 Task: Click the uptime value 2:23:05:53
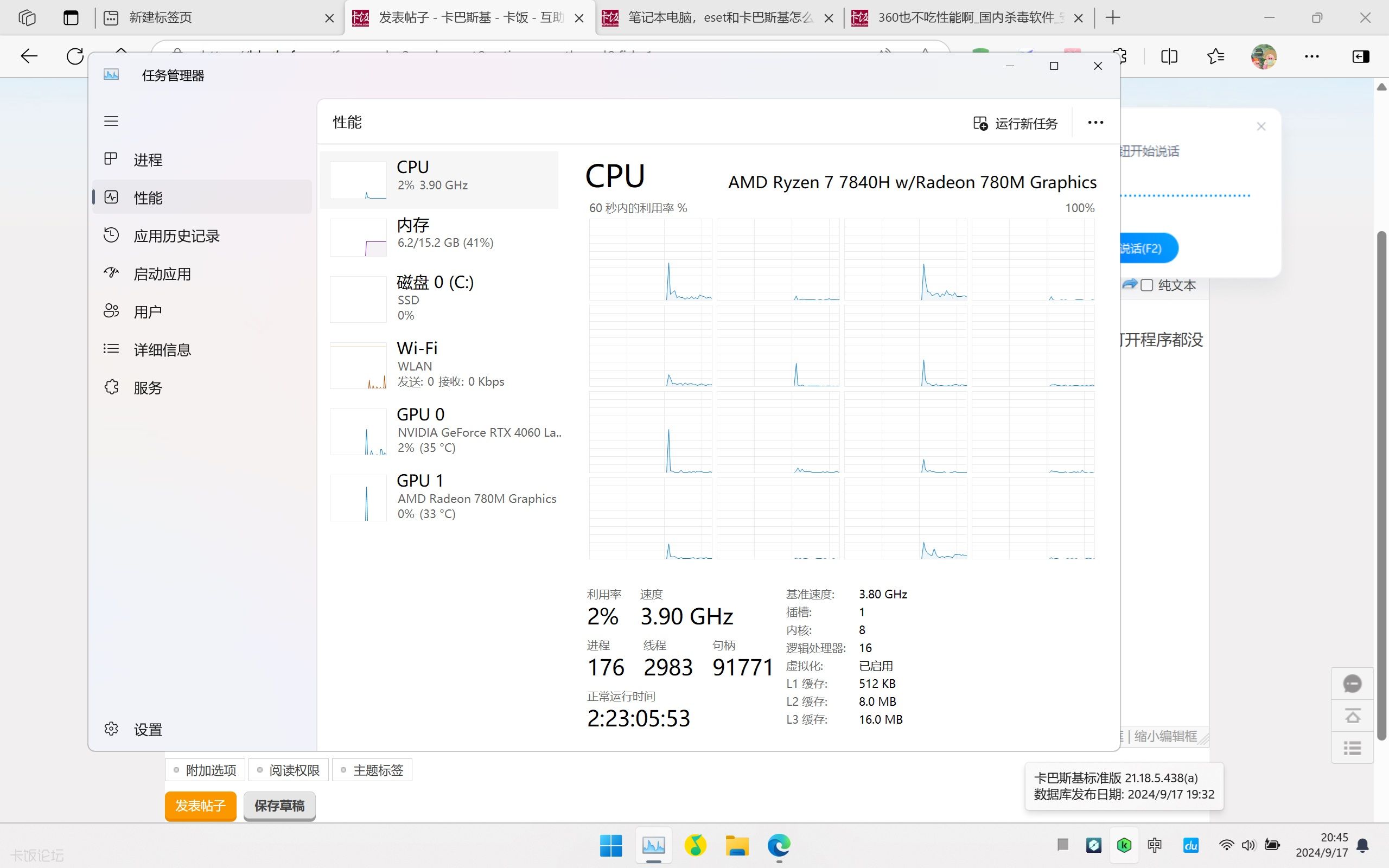point(638,718)
